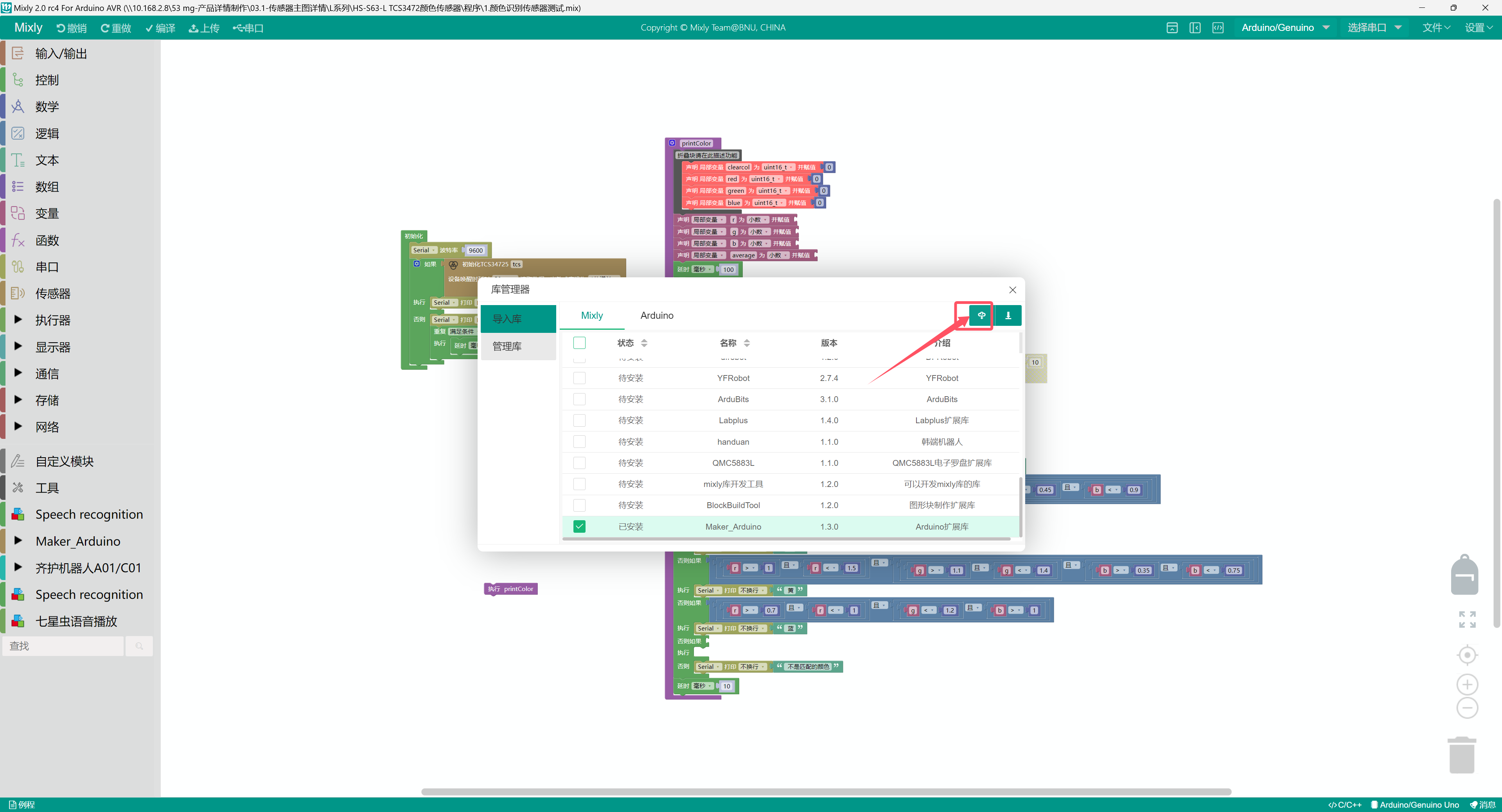The width and height of the screenshot is (1502, 812).
Task: Click the workspace trash can icon
Action: click(1462, 755)
